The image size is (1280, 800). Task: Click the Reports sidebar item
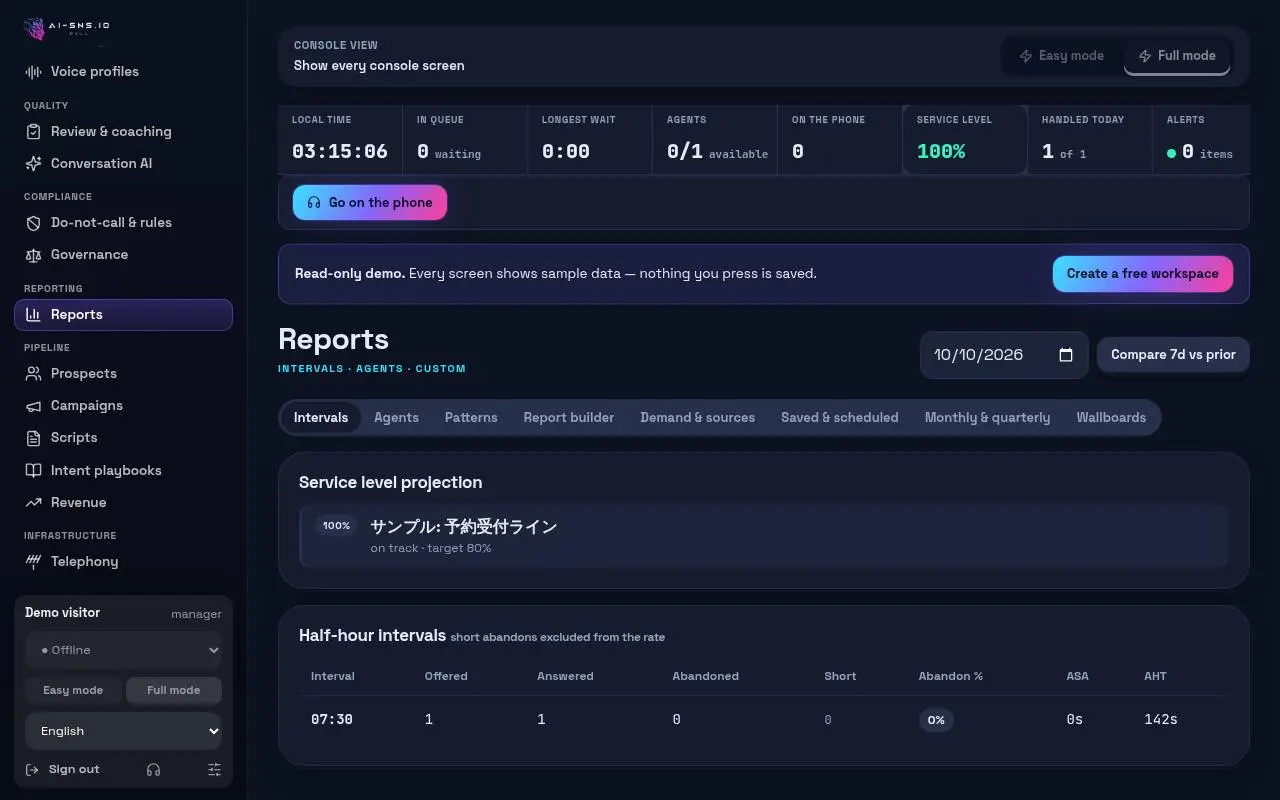123,315
